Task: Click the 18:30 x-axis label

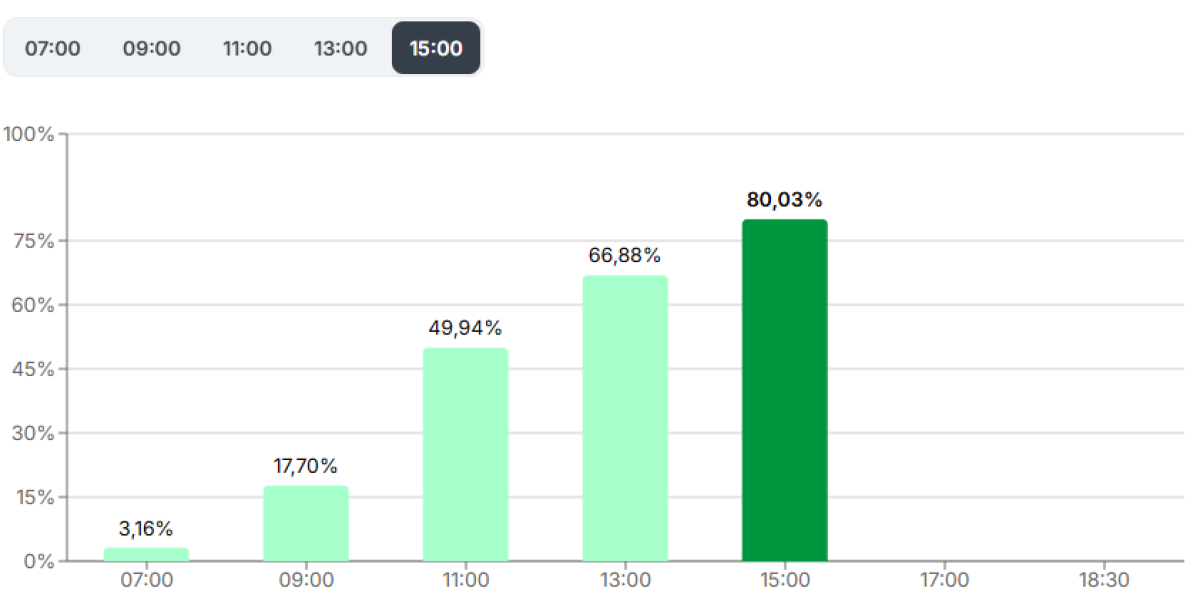Action: (1103, 580)
